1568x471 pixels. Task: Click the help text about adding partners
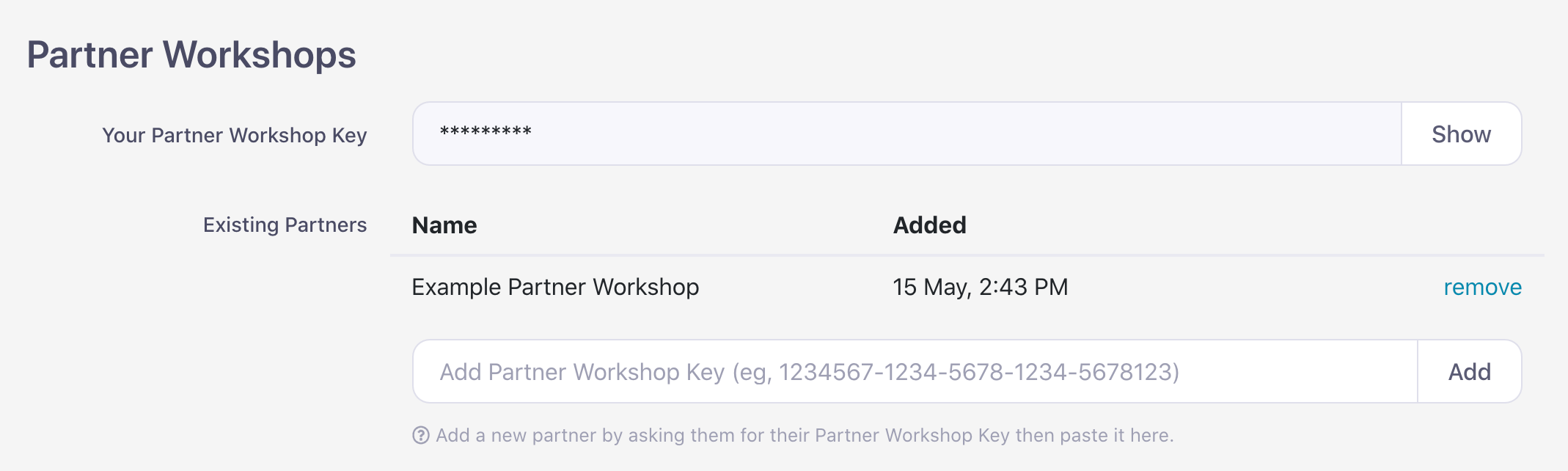pos(805,436)
